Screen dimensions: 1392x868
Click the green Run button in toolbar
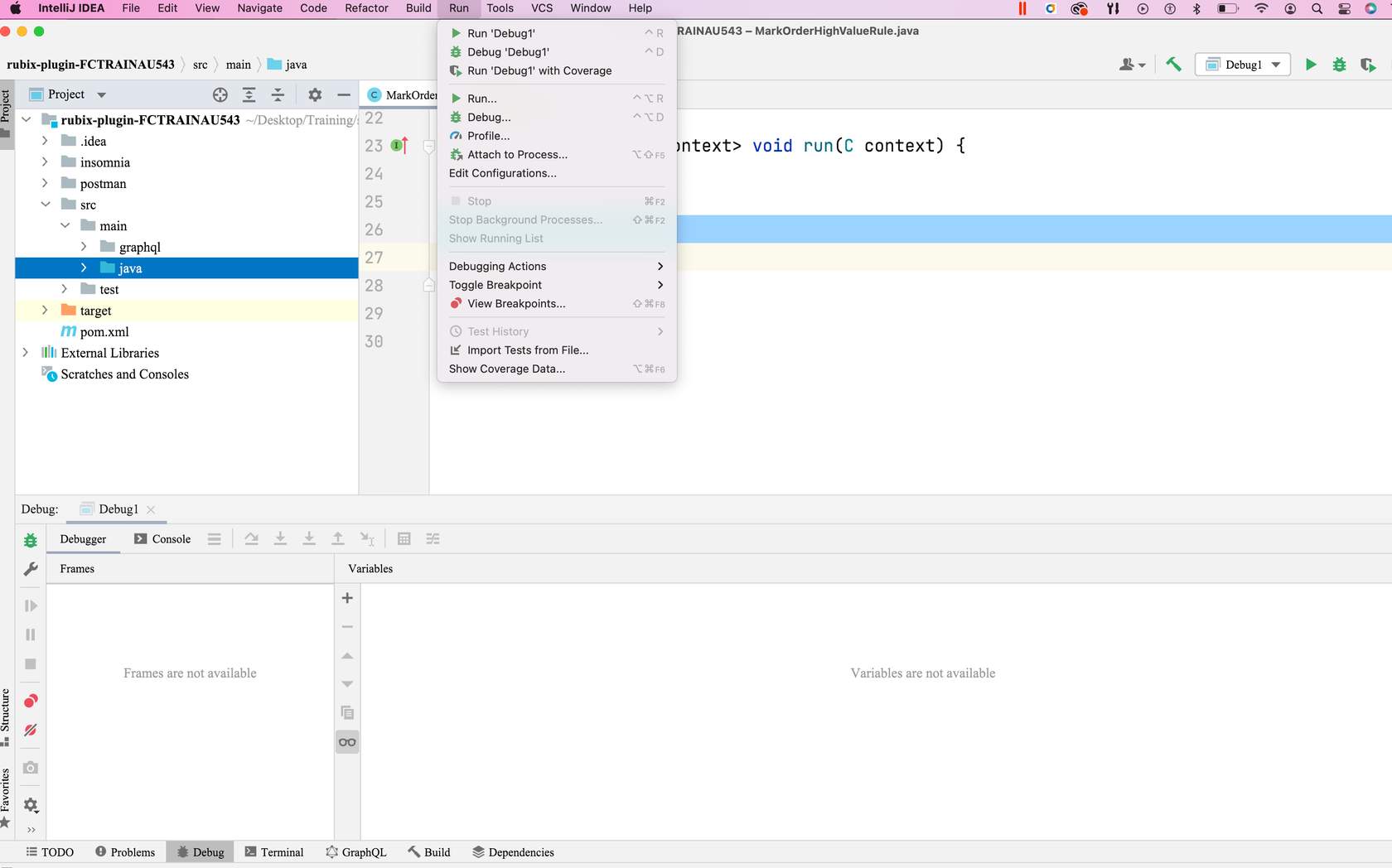click(1311, 65)
